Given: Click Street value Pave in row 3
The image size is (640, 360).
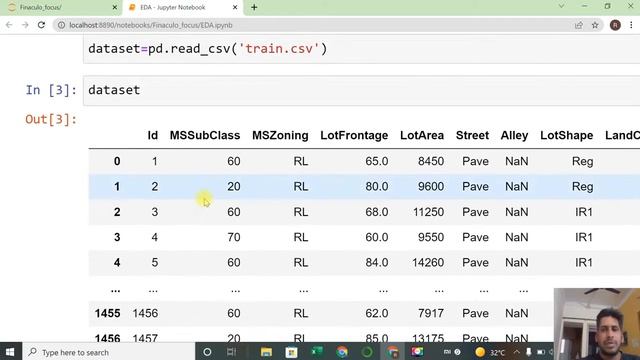Looking at the screenshot, I should coord(476,238).
